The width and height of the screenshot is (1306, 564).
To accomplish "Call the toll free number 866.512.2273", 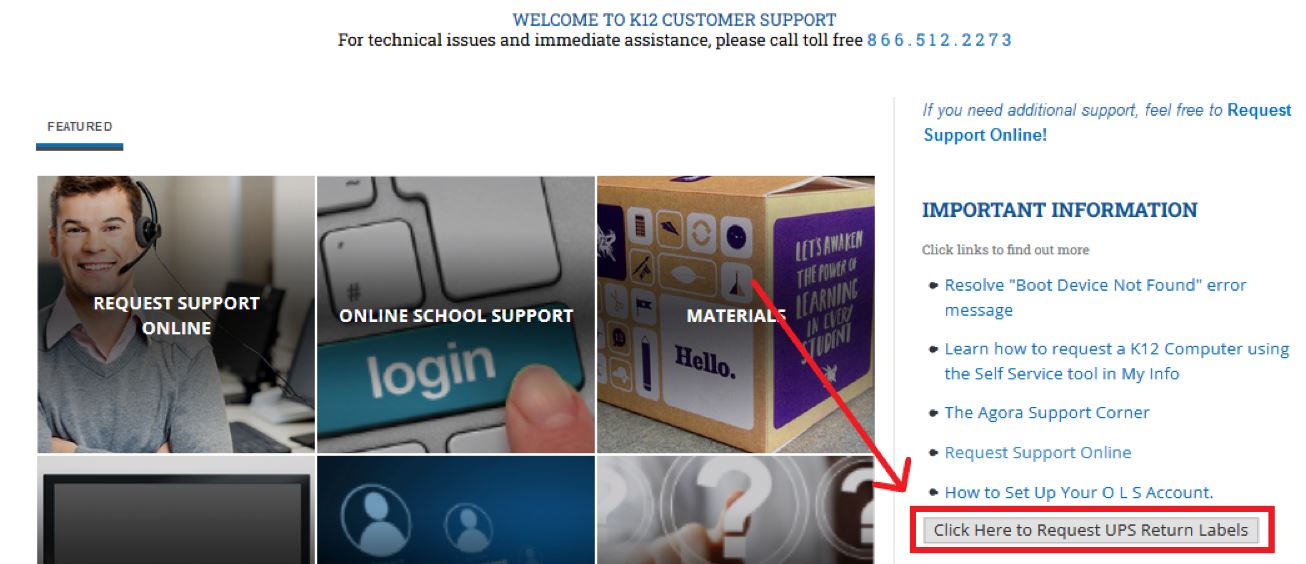I will [x=939, y=41].
